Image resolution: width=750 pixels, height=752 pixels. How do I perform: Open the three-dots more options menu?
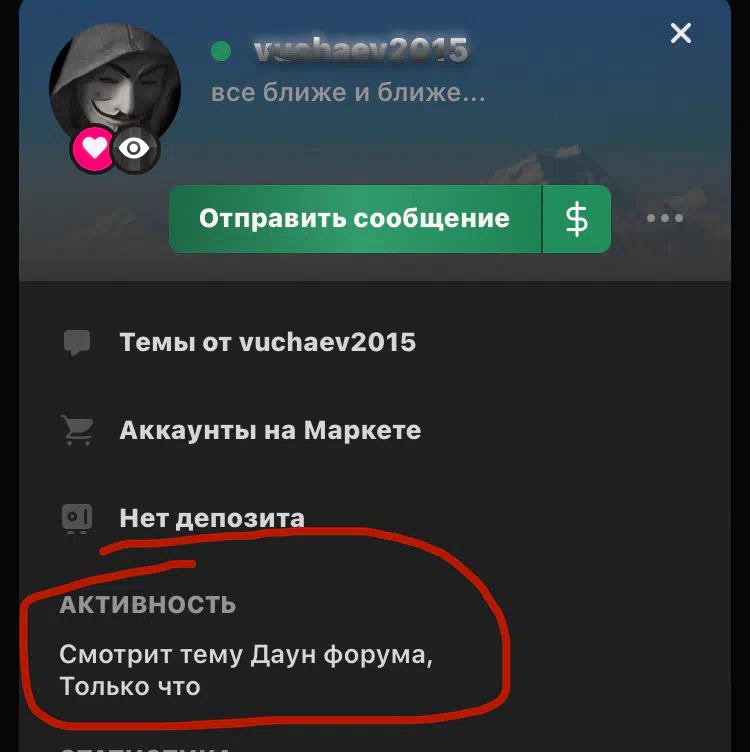[665, 218]
